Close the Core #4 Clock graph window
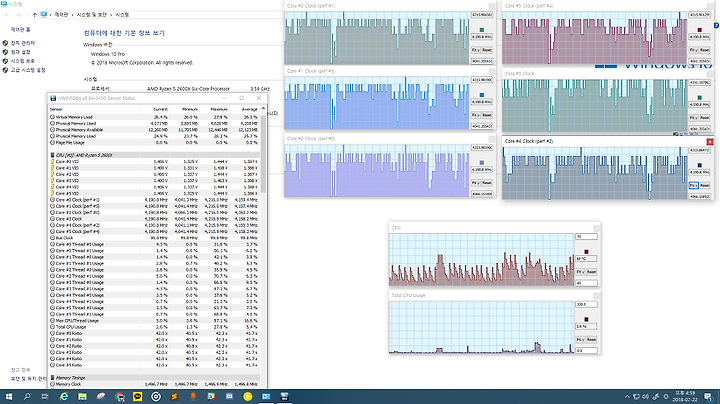Image resolution: width=720 pixels, height=404 pixels. pos(710,141)
